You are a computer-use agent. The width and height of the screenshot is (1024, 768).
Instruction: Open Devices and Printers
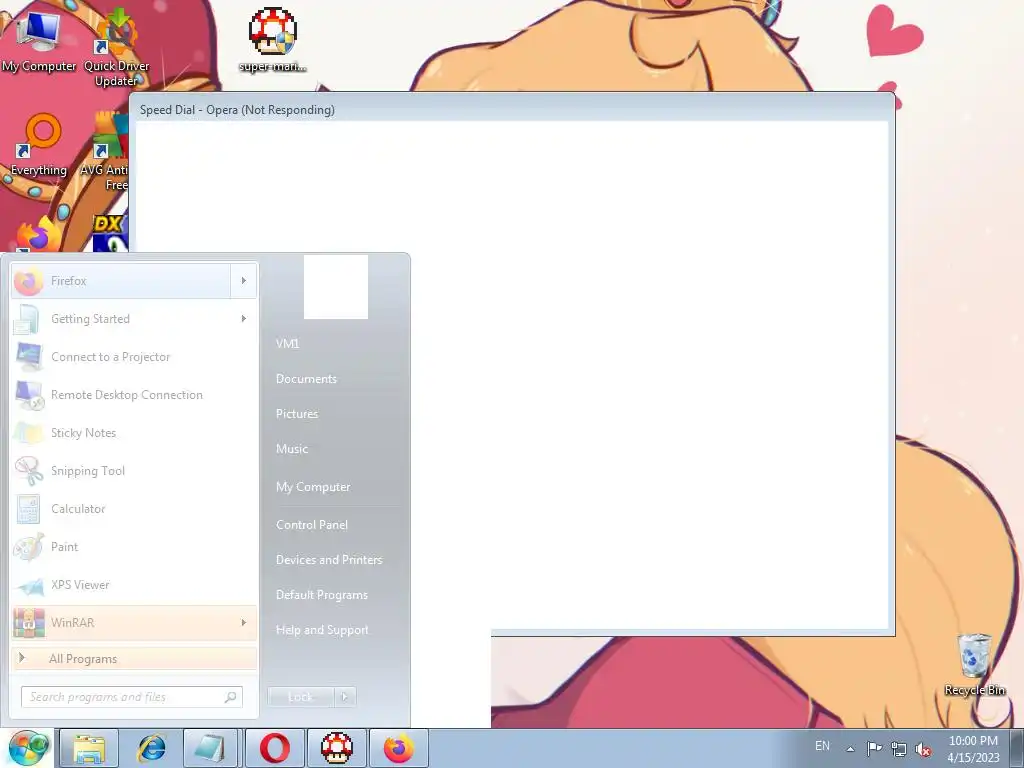tap(328, 560)
